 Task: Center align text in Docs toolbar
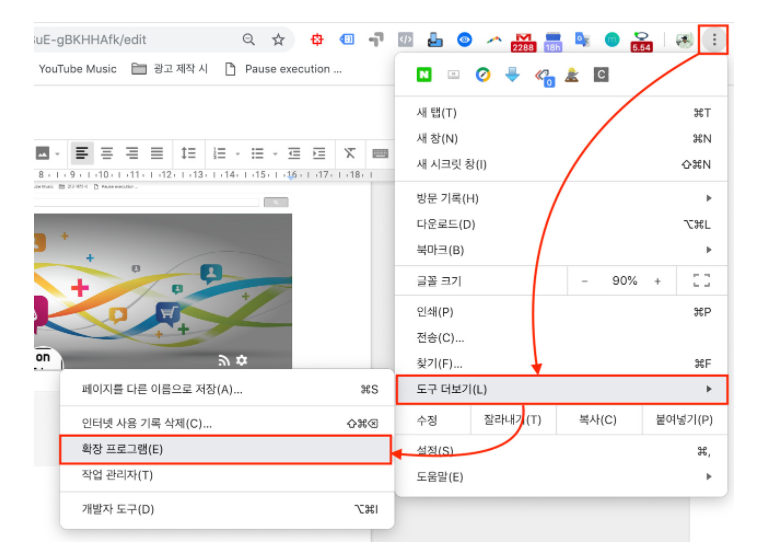(107, 153)
